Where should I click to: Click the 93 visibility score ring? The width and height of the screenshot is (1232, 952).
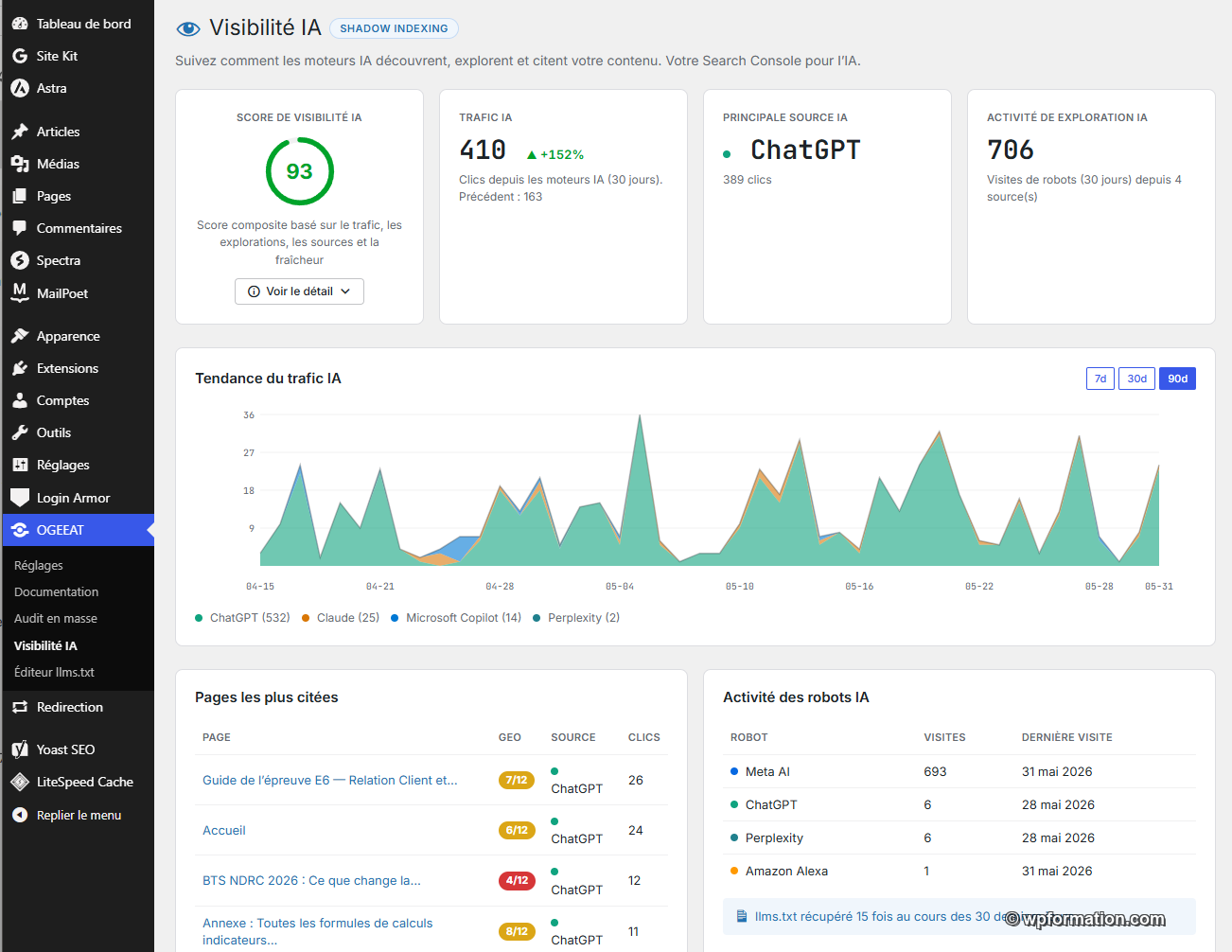300,171
